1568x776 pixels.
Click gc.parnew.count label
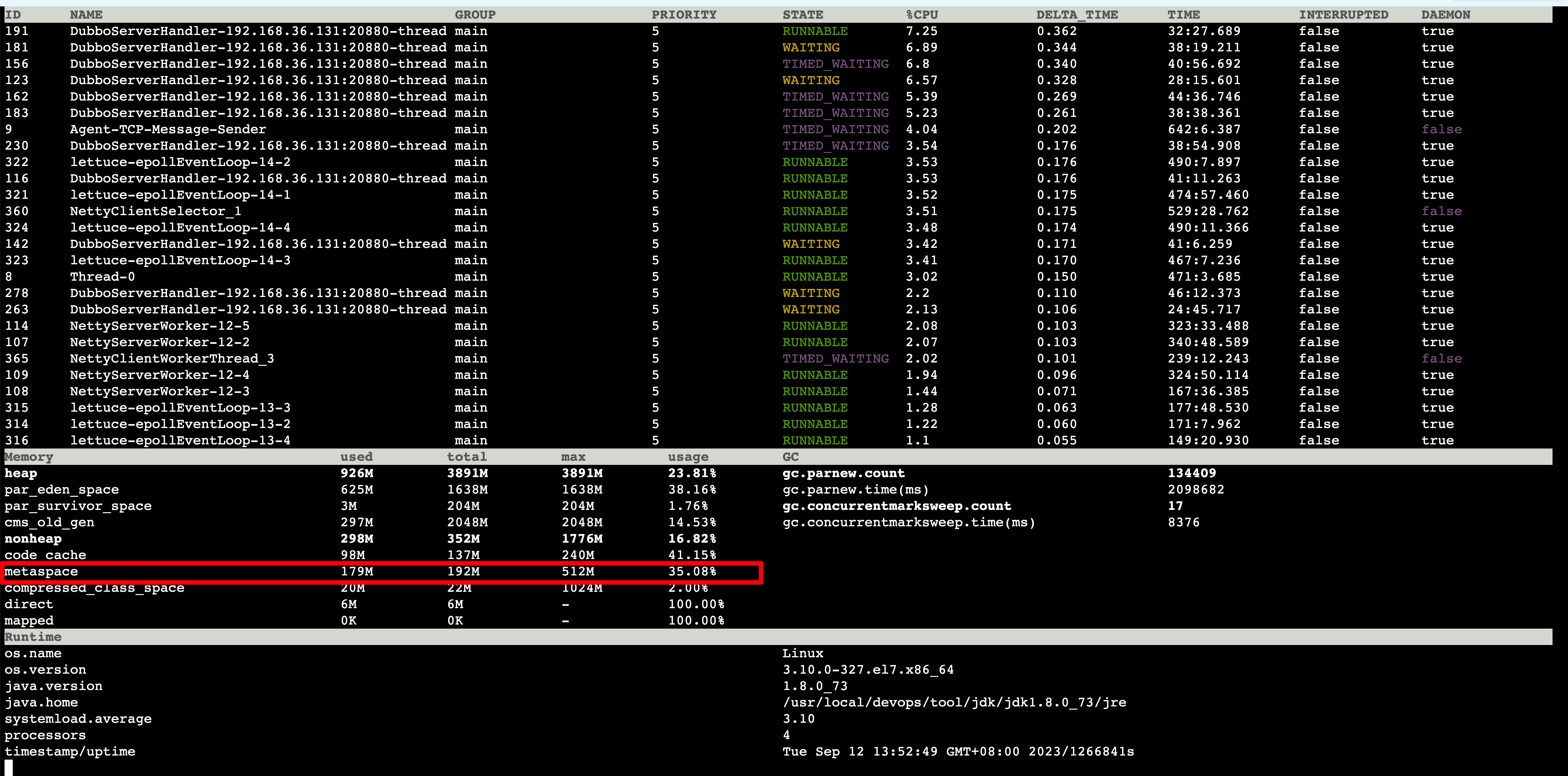pos(844,474)
